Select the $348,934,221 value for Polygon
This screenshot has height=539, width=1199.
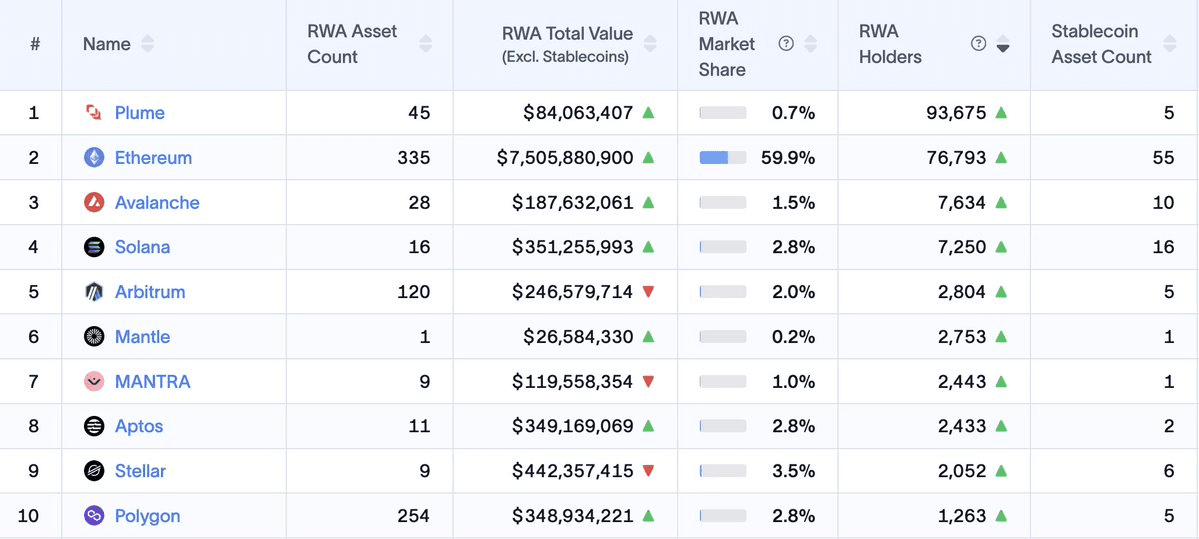(x=573, y=516)
